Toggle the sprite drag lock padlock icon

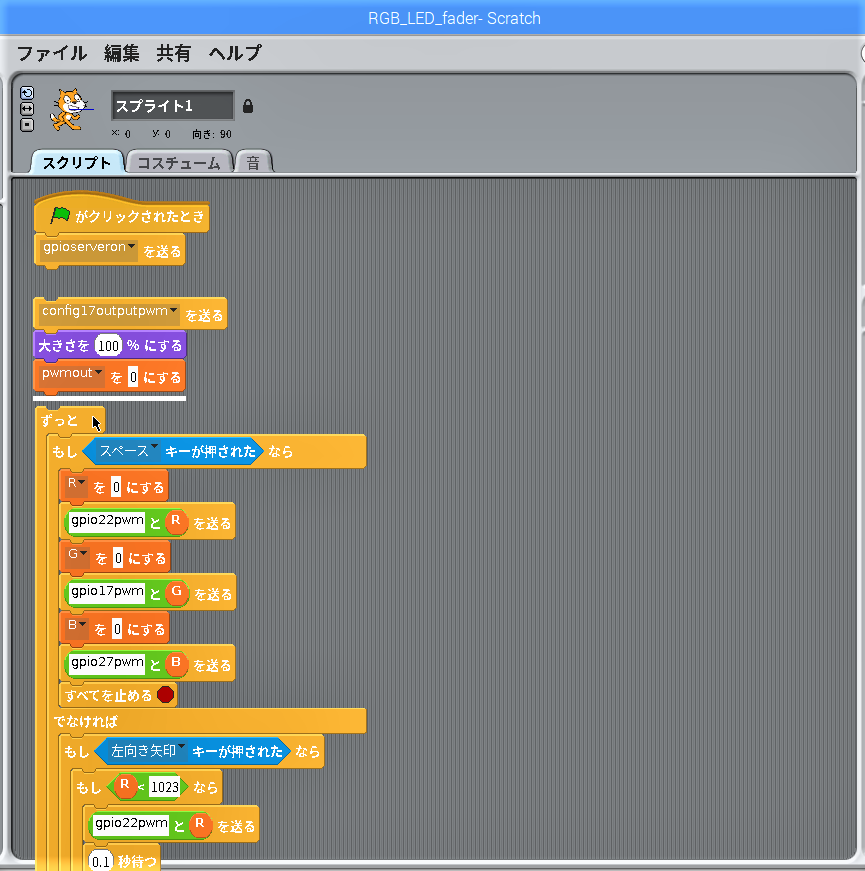(x=248, y=106)
